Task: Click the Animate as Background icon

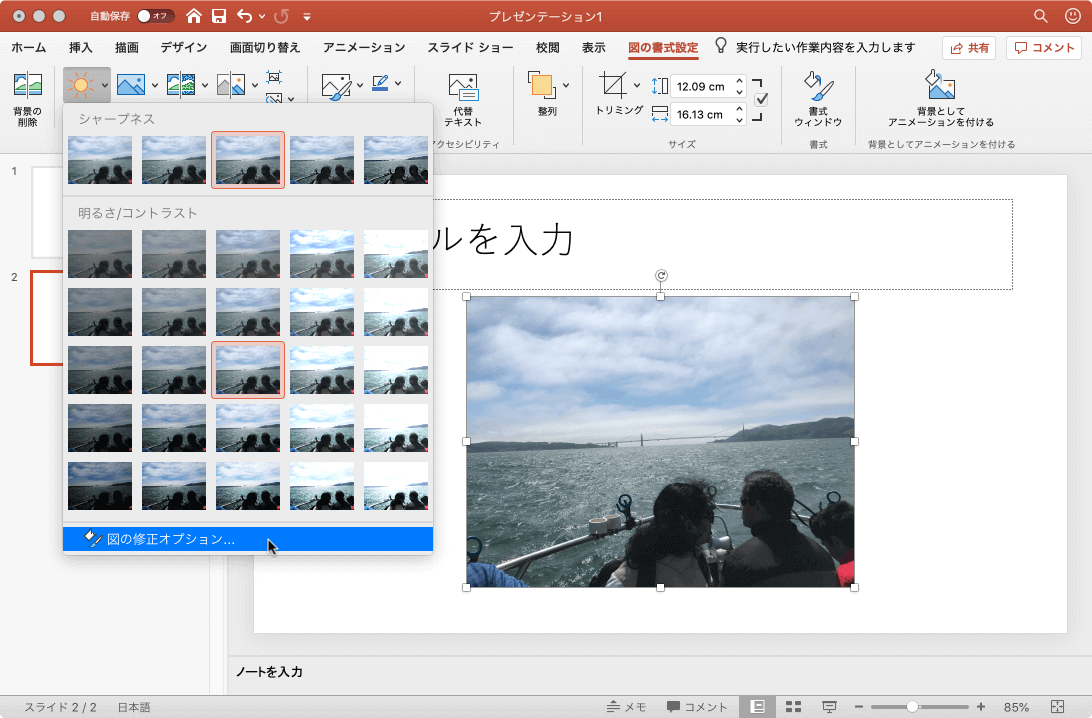Action: 940,86
